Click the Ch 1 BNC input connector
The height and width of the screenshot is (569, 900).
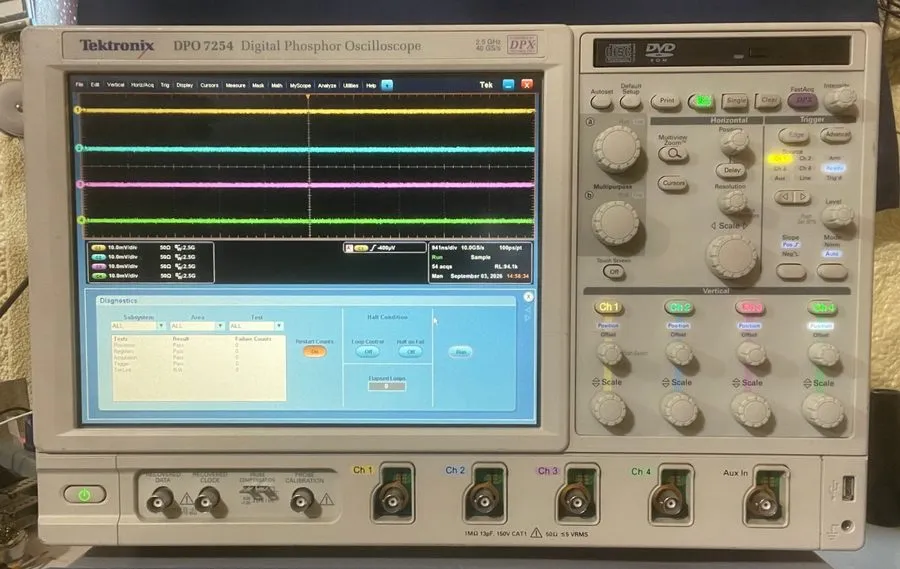(393, 501)
